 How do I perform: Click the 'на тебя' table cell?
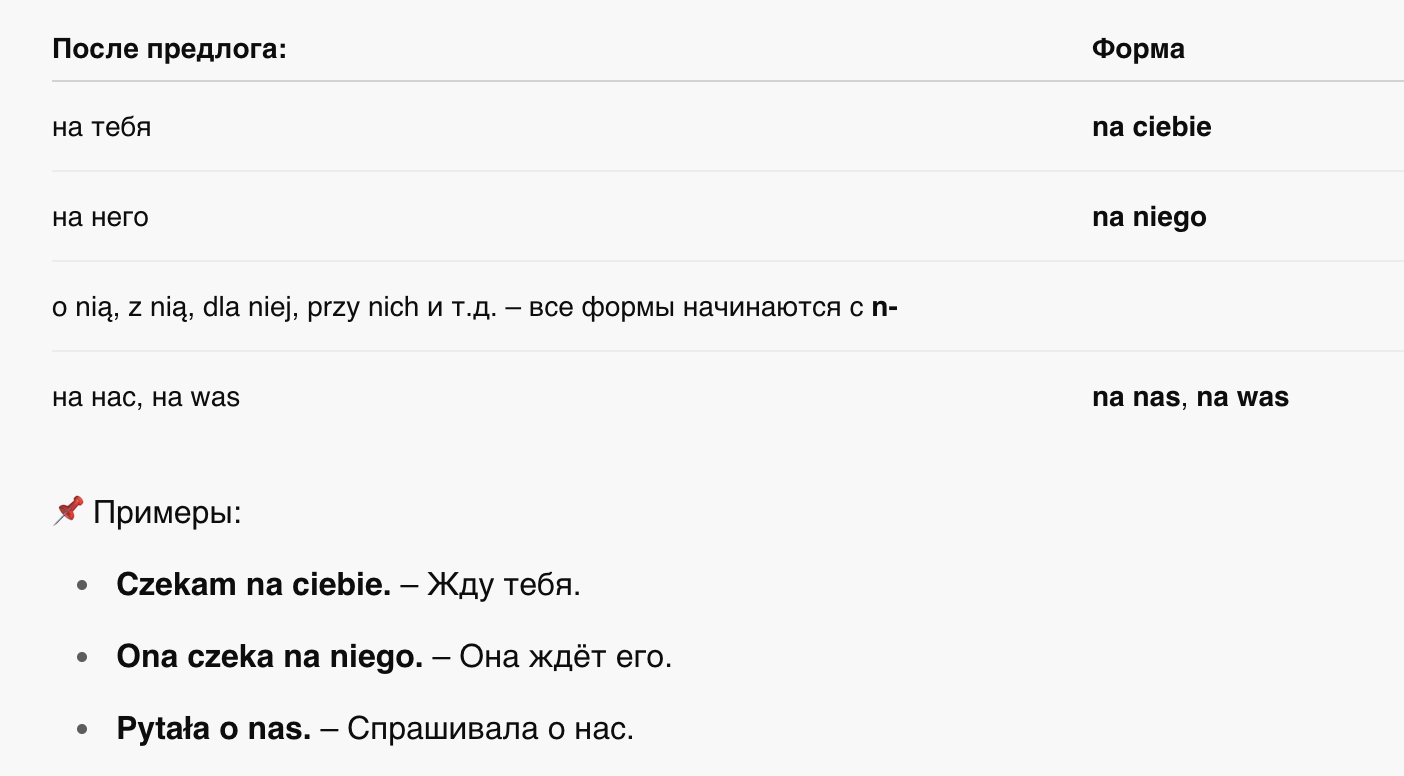(x=102, y=127)
